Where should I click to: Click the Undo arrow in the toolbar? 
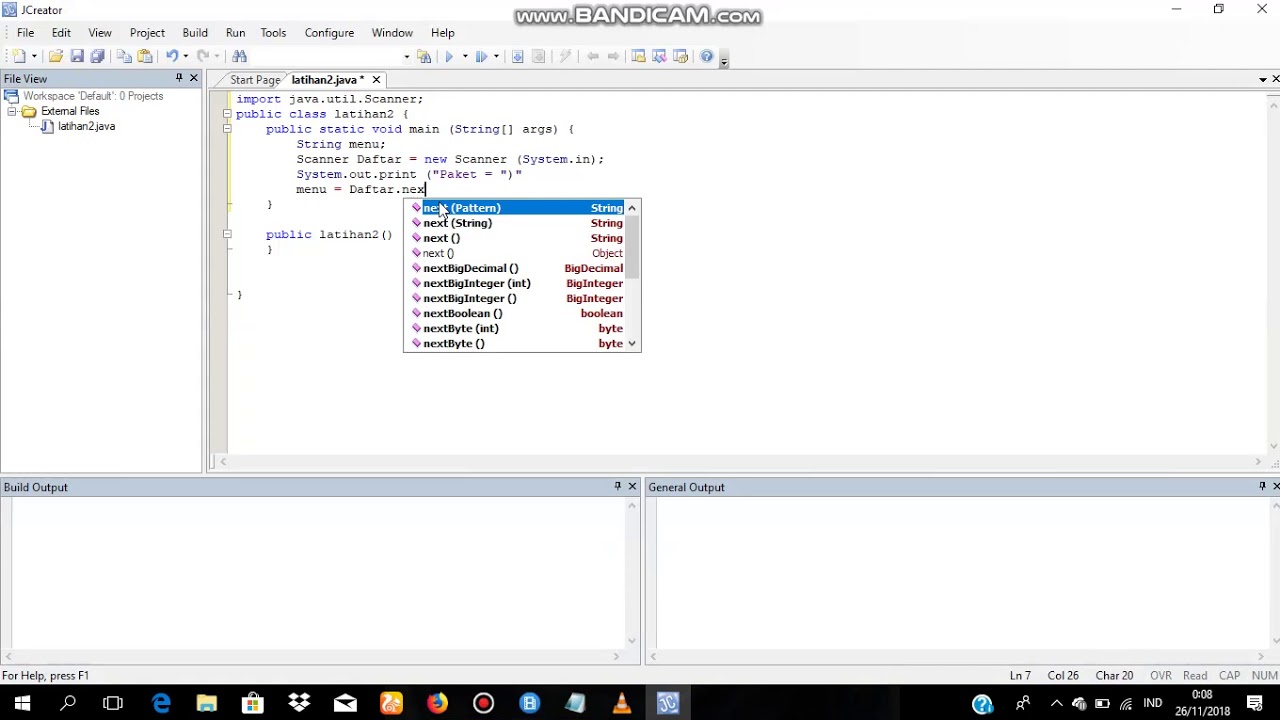(172, 57)
